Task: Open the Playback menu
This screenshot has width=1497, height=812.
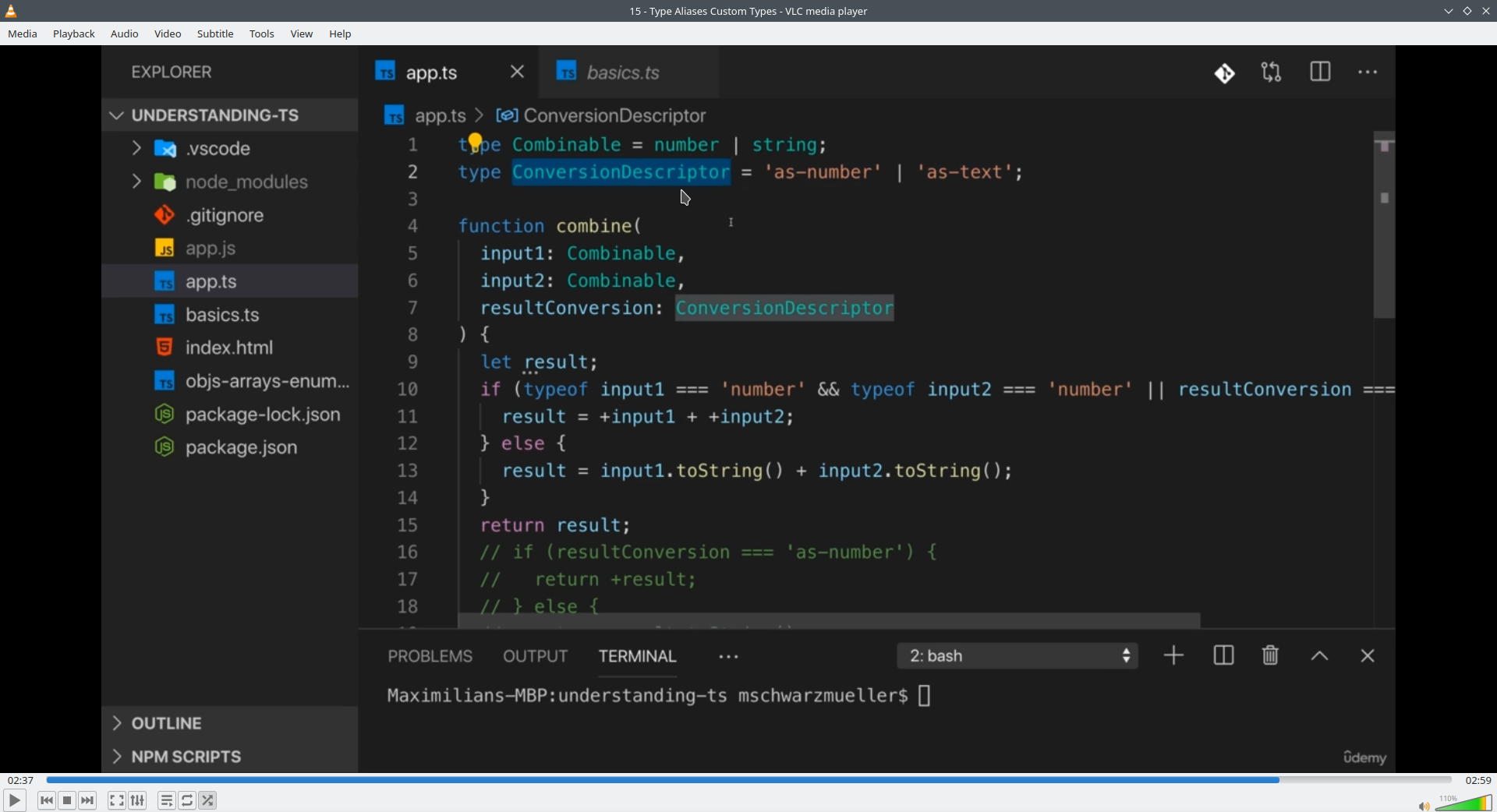Action: 74,34
